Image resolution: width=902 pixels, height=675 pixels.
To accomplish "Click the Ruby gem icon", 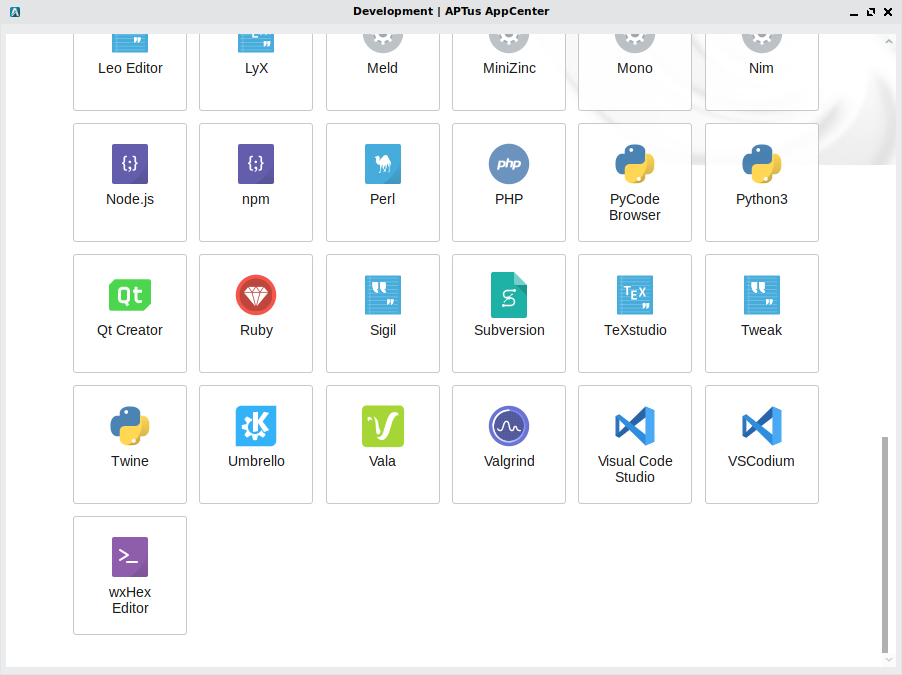I will coord(256,295).
